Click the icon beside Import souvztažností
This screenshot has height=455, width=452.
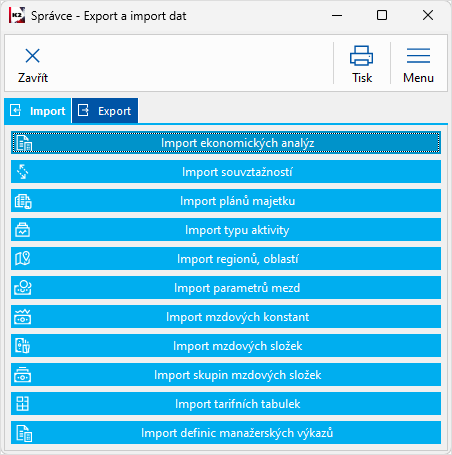[23, 172]
